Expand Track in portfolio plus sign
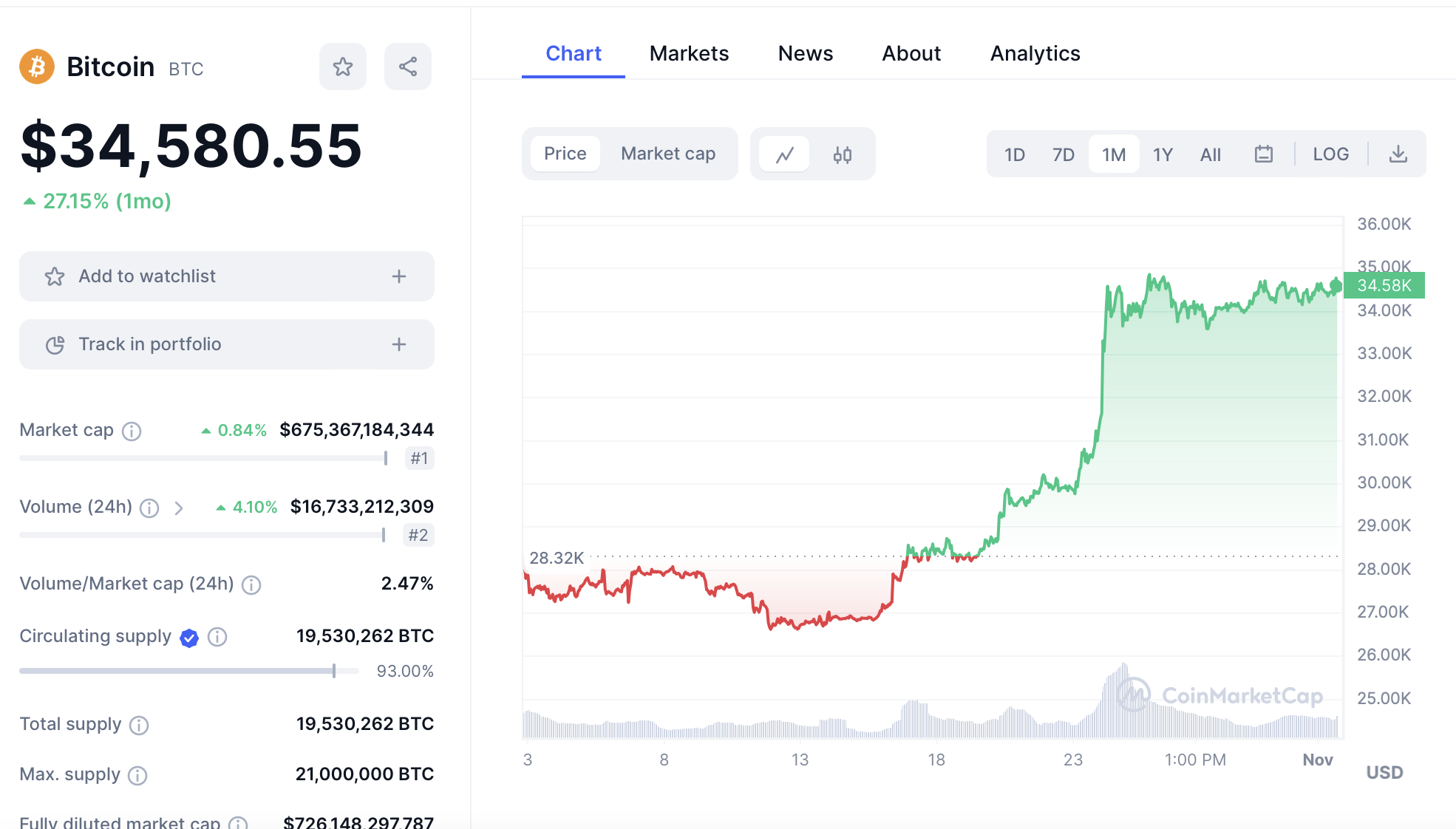The width and height of the screenshot is (1456, 829). 399,344
